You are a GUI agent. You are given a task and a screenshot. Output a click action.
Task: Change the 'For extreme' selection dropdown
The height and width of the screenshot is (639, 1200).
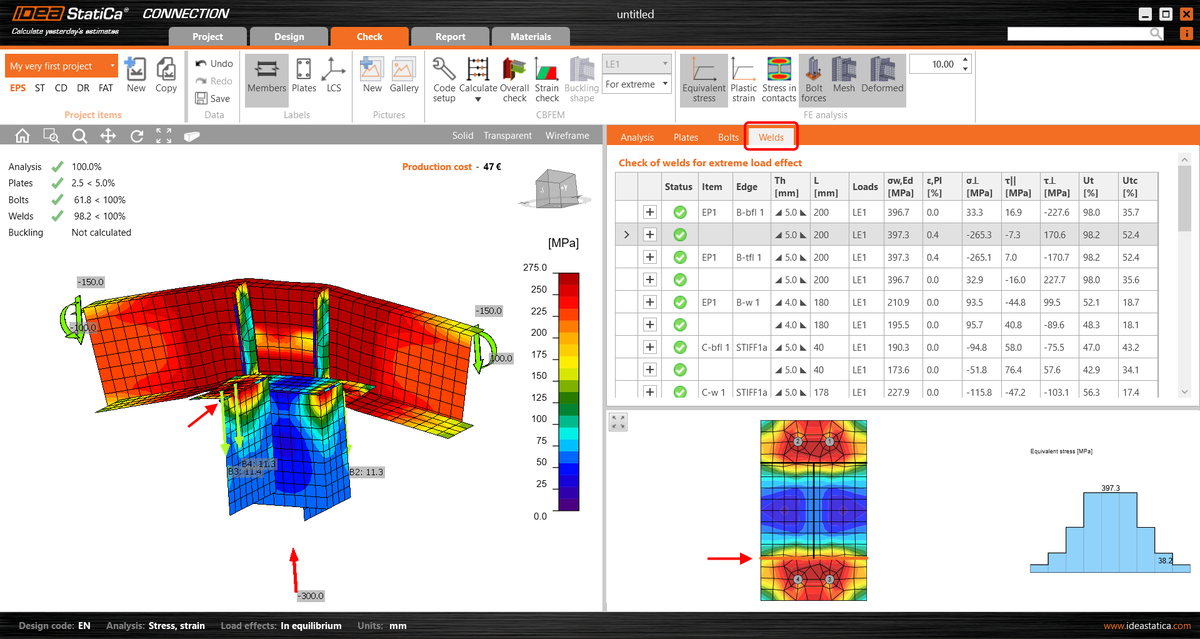636,84
